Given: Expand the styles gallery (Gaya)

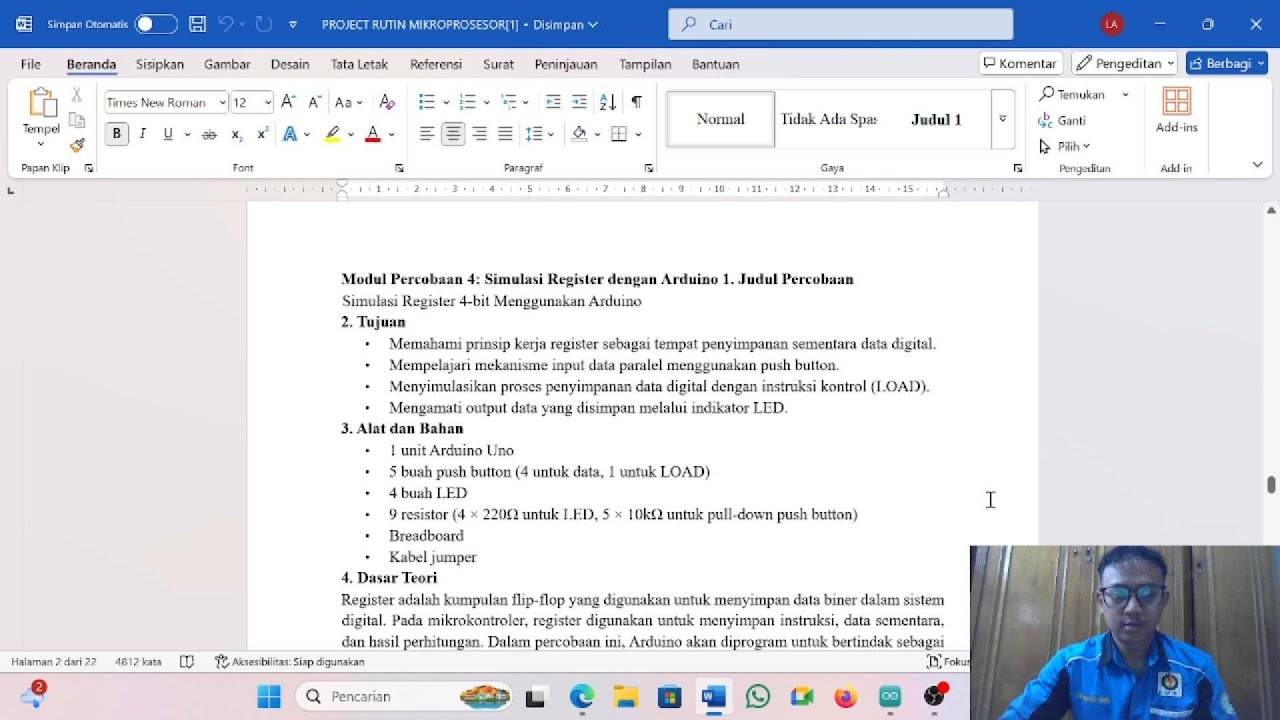Looking at the screenshot, I should pyautogui.click(x=1003, y=119).
